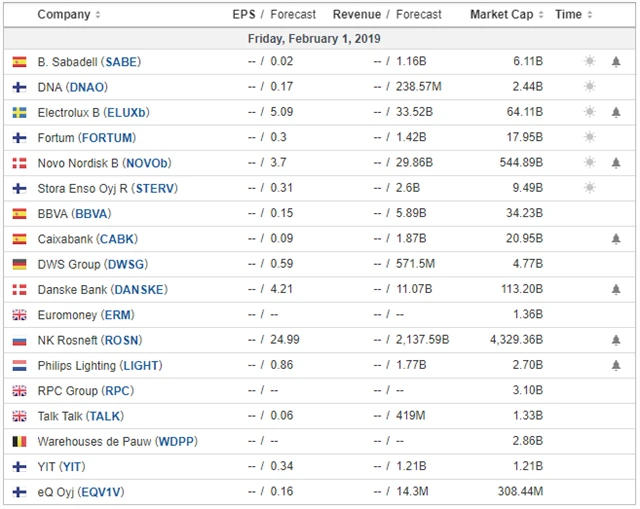Open the Talk Talk (TALK) company link
The width and height of the screenshot is (640, 509).
click(80, 416)
